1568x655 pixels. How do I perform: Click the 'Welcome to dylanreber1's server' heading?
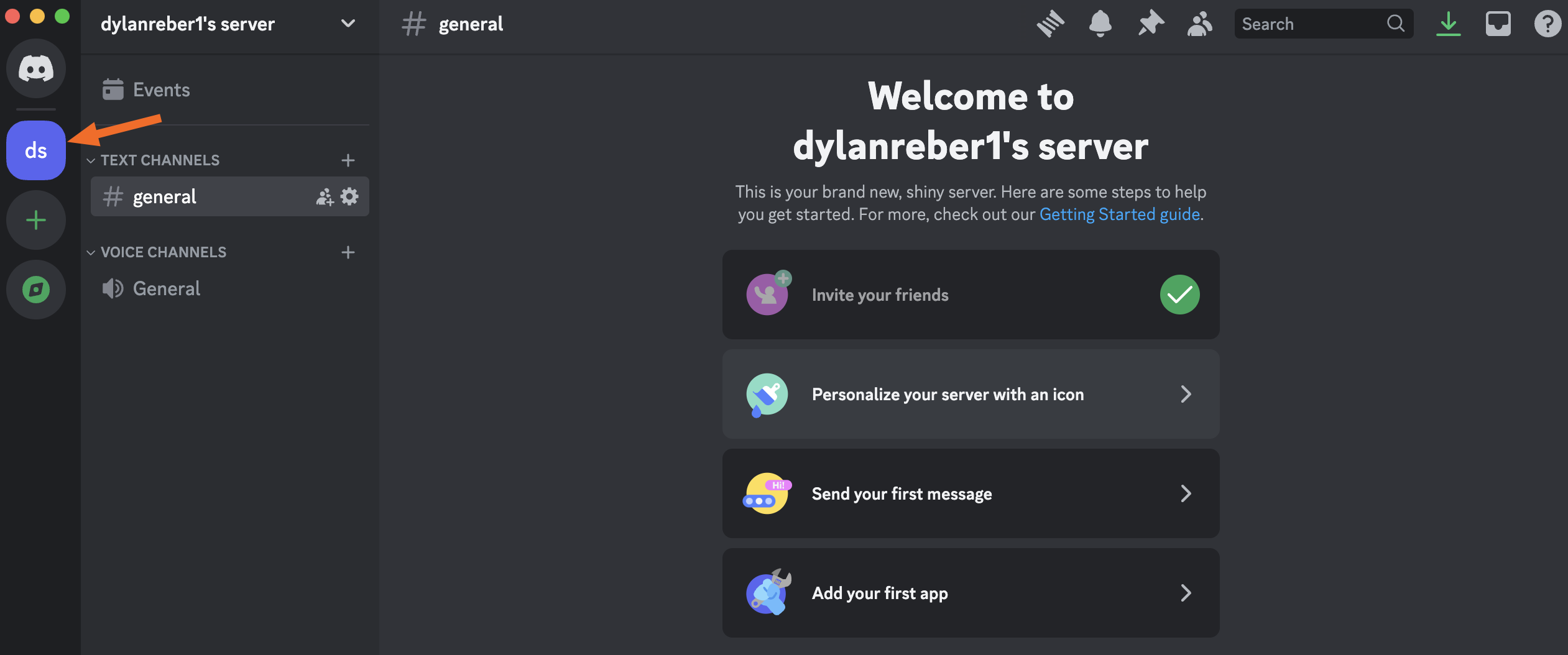coord(971,121)
